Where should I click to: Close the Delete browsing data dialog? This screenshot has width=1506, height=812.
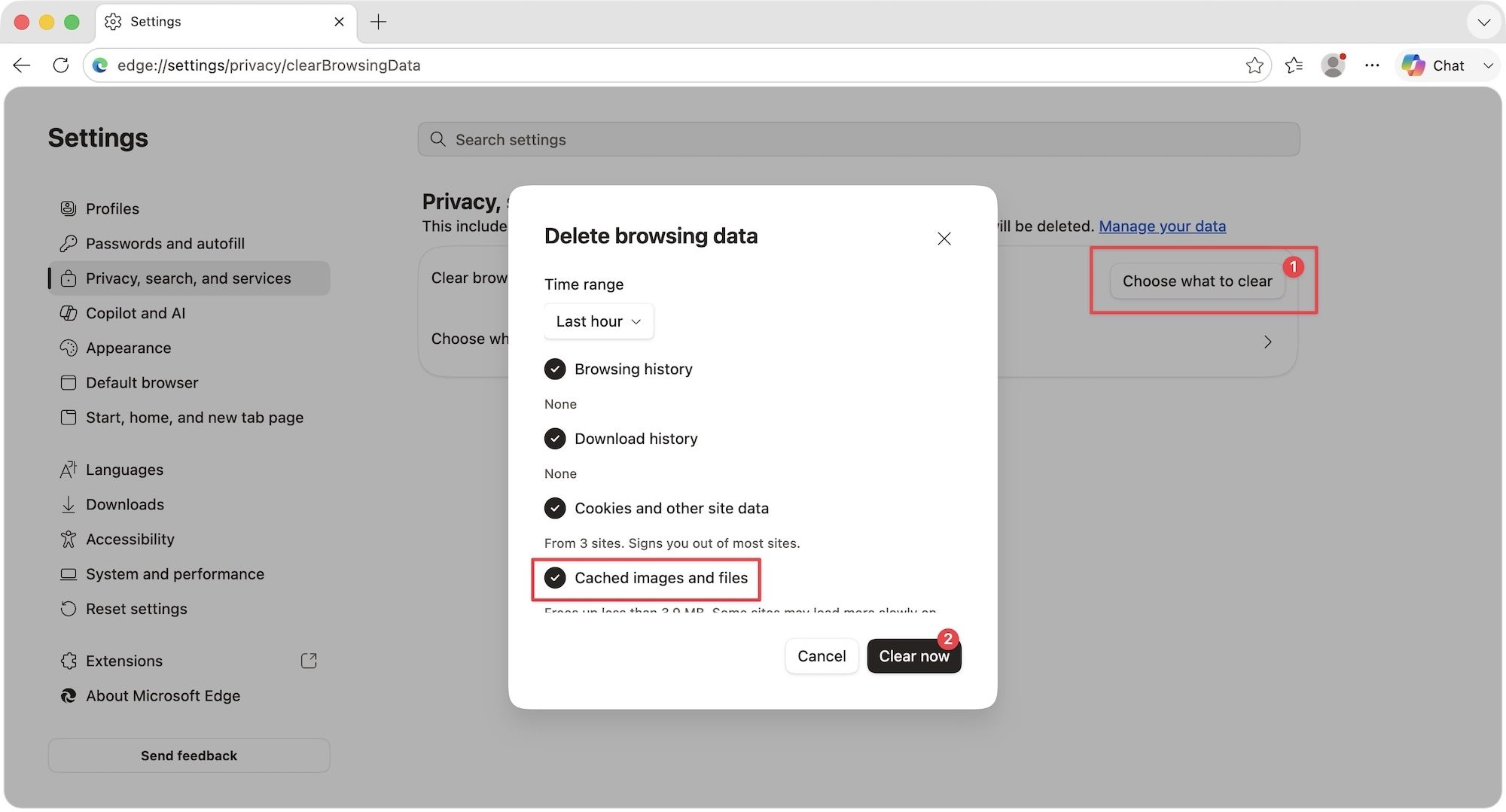click(x=944, y=239)
